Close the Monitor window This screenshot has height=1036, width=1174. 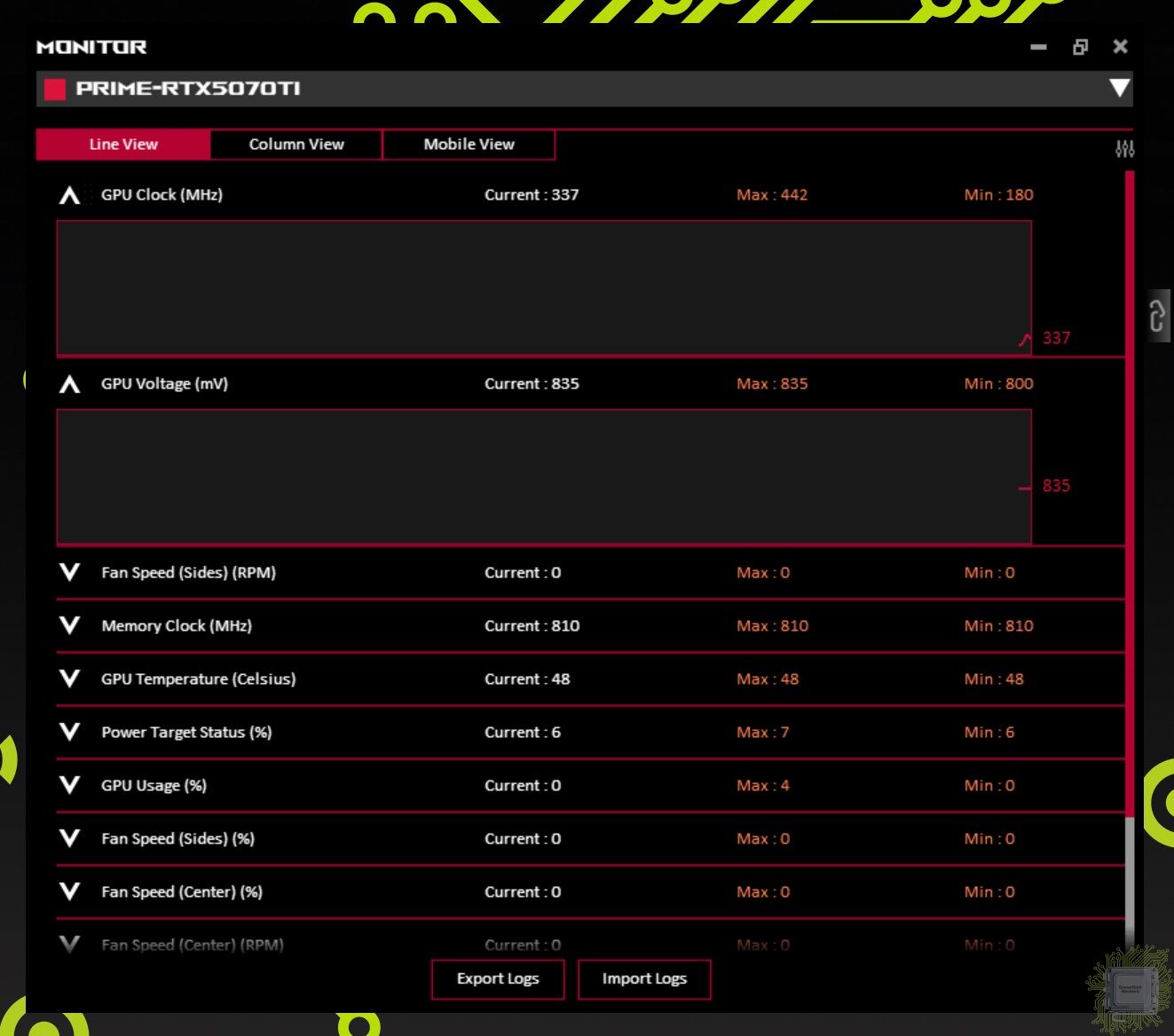tap(1120, 47)
